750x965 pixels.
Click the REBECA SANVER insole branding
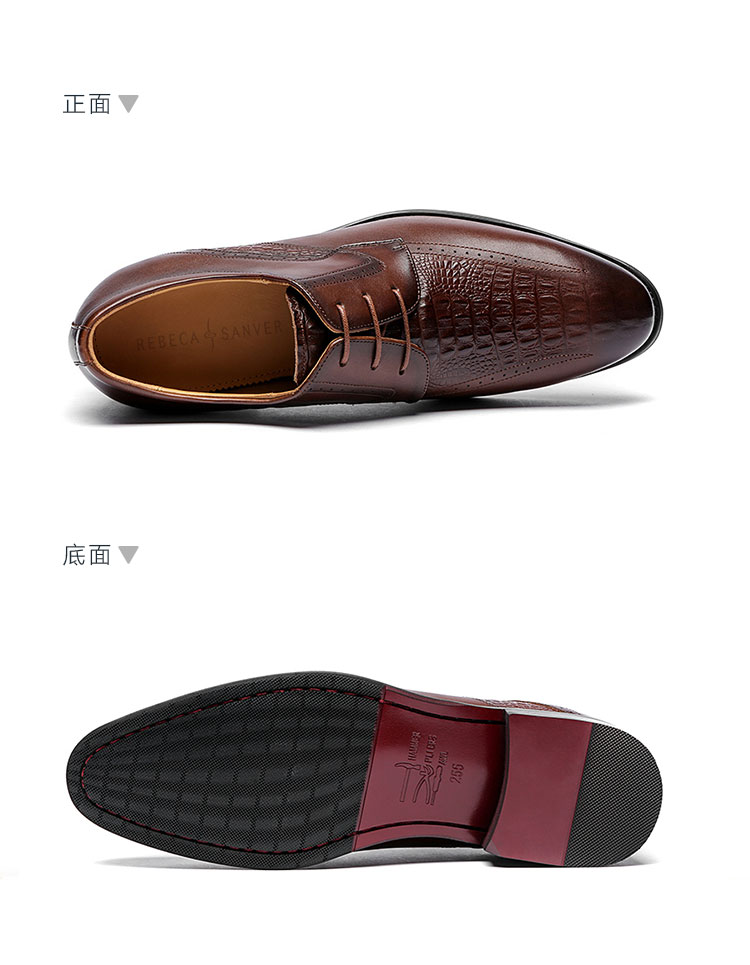[209, 335]
